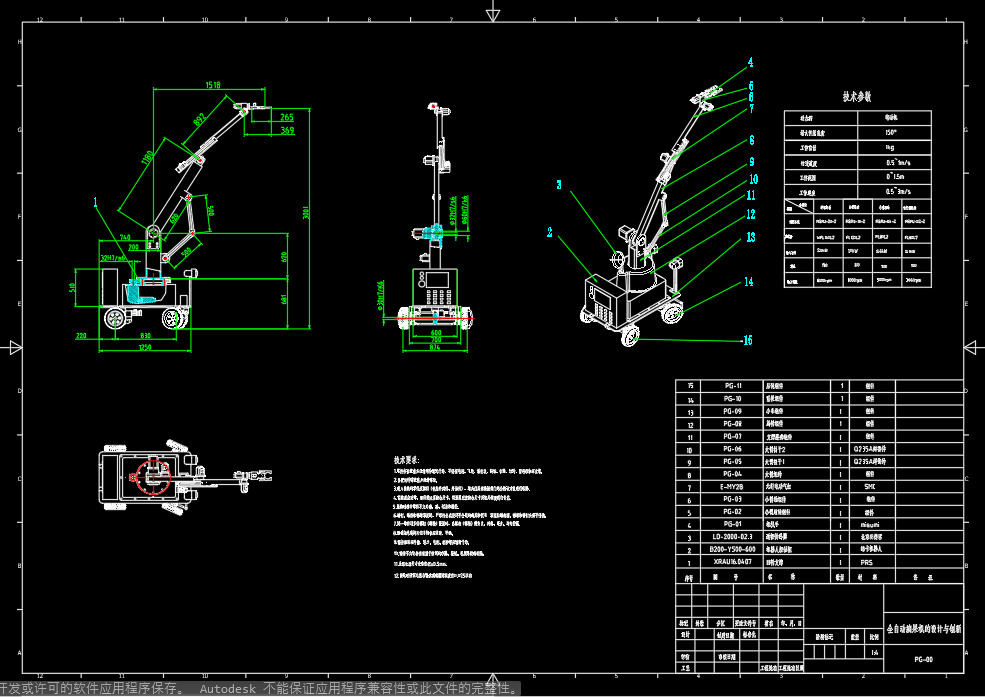Select the PG-03 cell in parts list
This screenshot has height=697, width=985.
(732, 499)
